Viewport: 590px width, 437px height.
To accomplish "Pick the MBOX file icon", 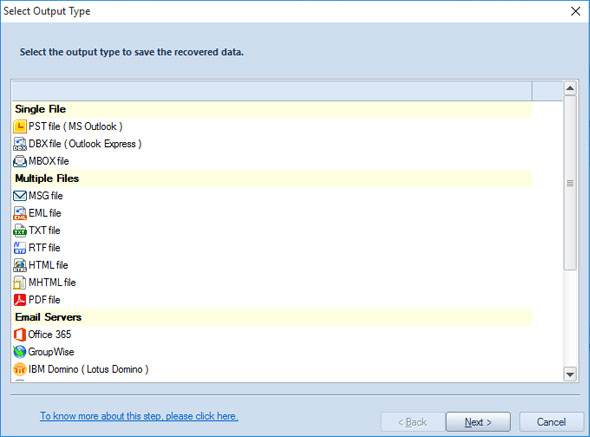I will tap(20, 161).
